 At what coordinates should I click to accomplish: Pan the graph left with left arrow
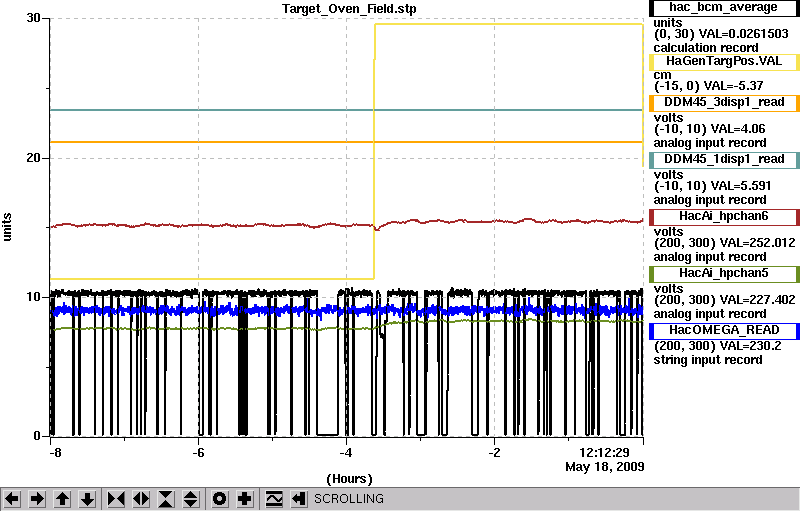click(x=12, y=499)
